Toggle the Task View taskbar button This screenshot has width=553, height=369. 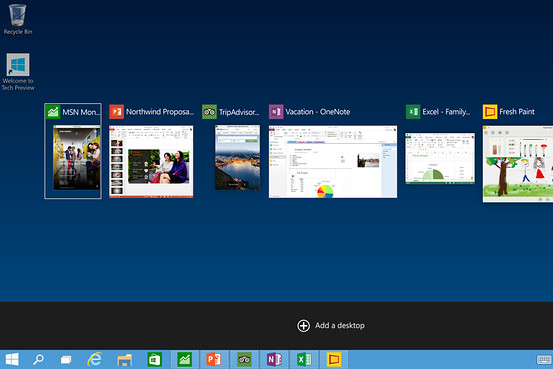coord(66,359)
